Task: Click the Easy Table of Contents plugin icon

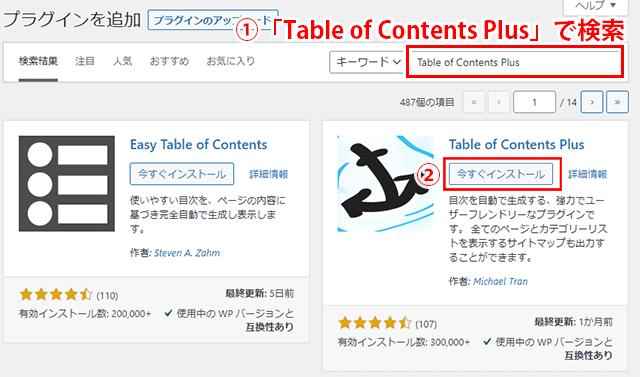Action: click(x=67, y=184)
